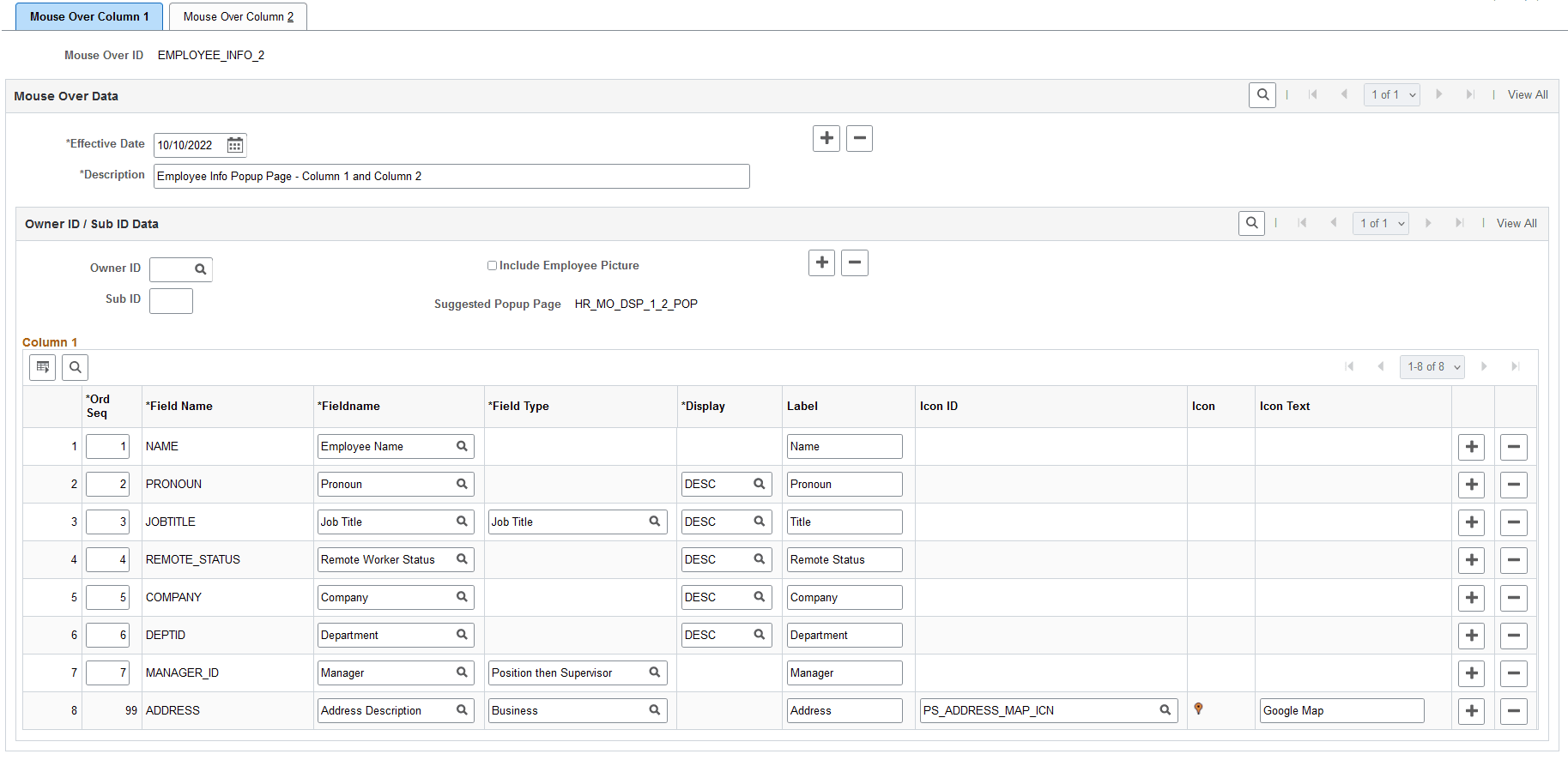1568x760 pixels.
Task: Sort grid by Field Type column header
Action: click(x=518, y=407)
